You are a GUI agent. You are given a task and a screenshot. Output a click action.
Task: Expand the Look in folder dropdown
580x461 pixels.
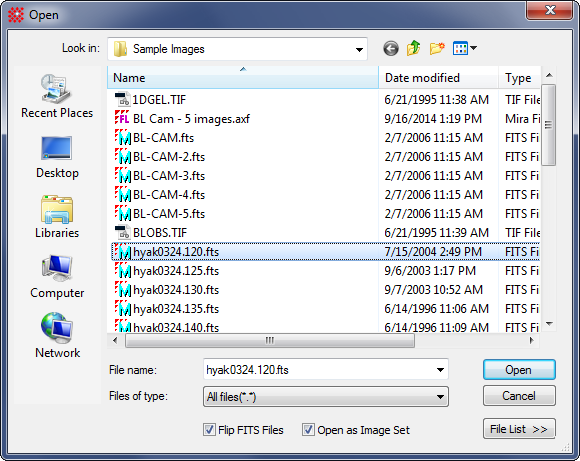[x=359, y=49]
